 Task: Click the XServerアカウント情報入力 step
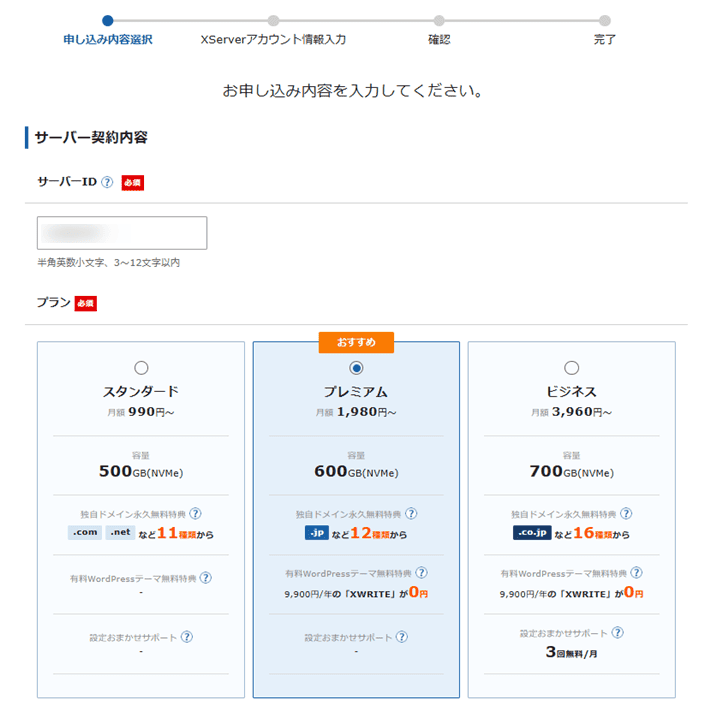273,39
